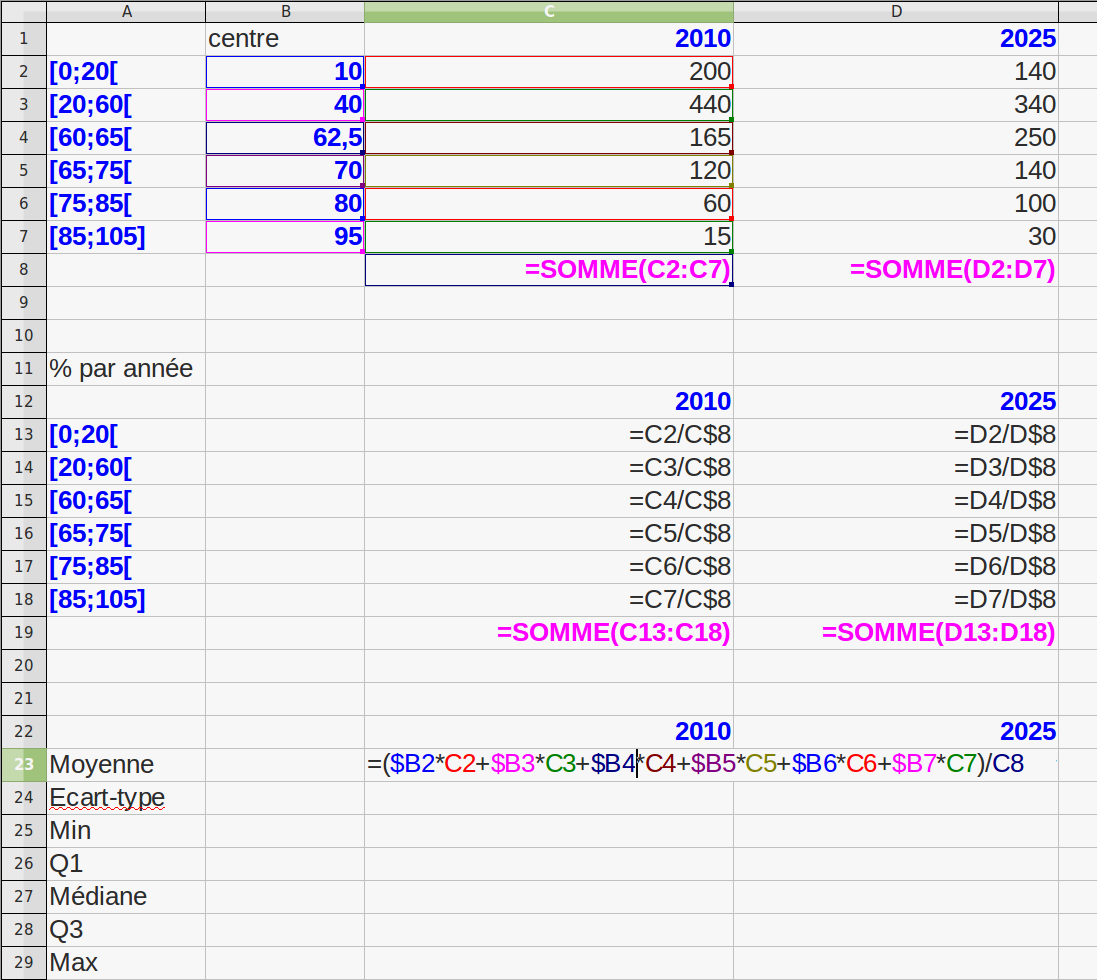Viewport: 1097px width, 980px height.
Task: Click cell containing =SOMME(D2:D7)
Action: [x=895, y=270]
